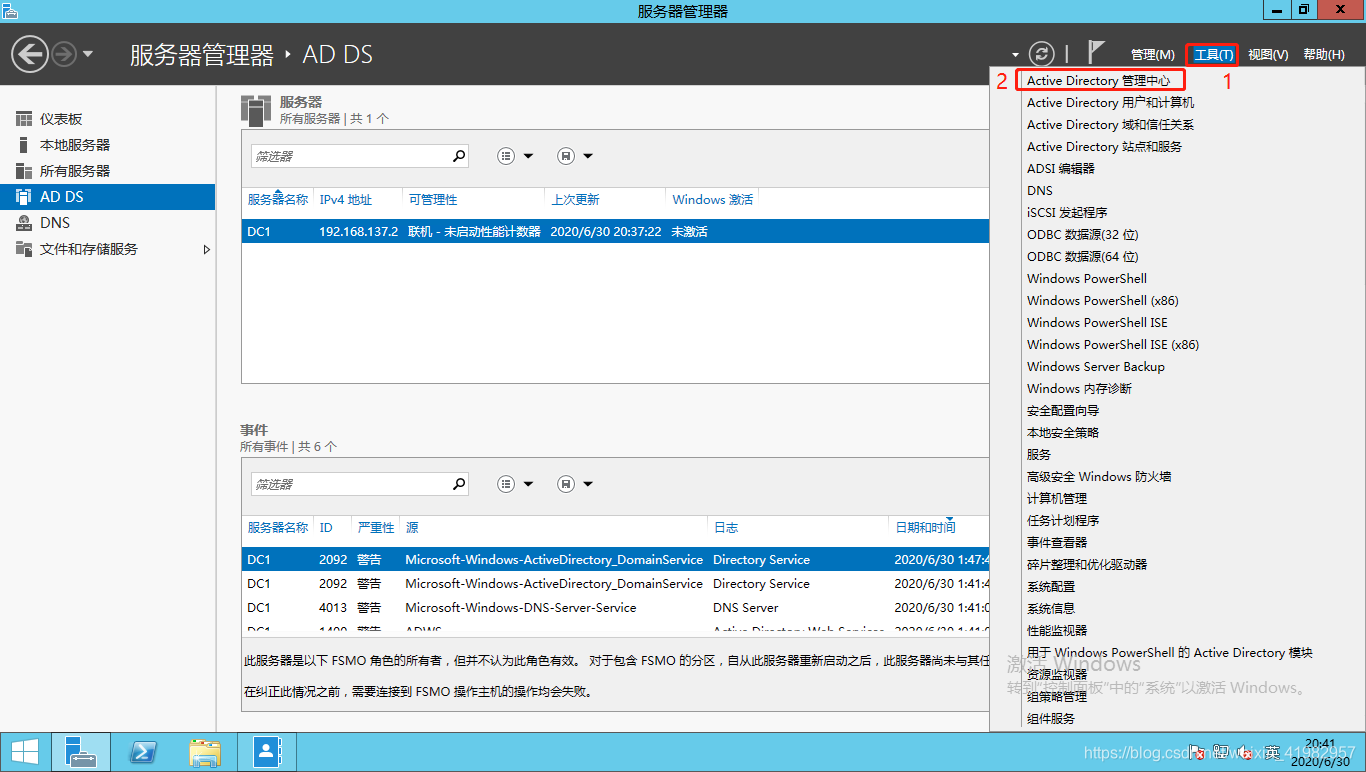This screenshot has height=772, width=1366.
Task: Open 高级安全 Windows 防火墙
Action: tap(1099, 476)
